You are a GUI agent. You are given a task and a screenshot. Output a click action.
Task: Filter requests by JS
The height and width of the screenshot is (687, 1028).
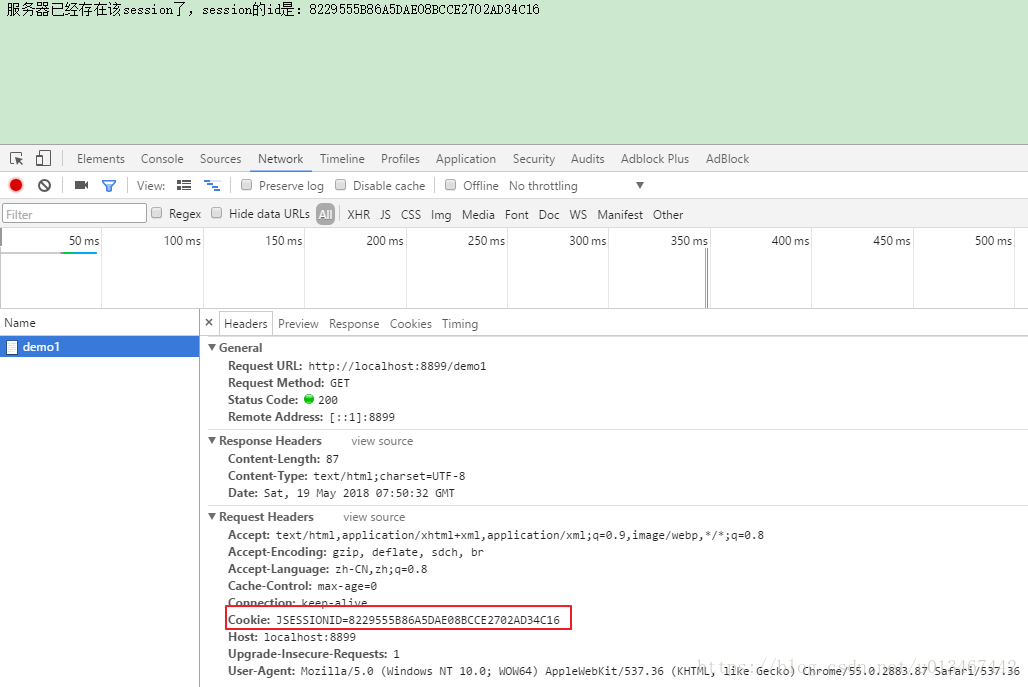click(x=386, y=214)
